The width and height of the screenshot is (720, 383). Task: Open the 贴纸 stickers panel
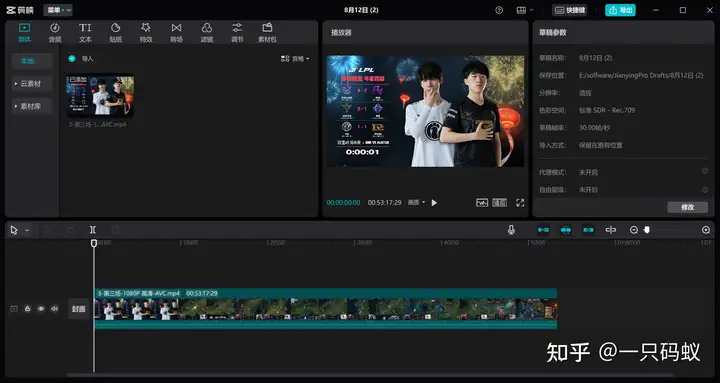coord(115,33)
